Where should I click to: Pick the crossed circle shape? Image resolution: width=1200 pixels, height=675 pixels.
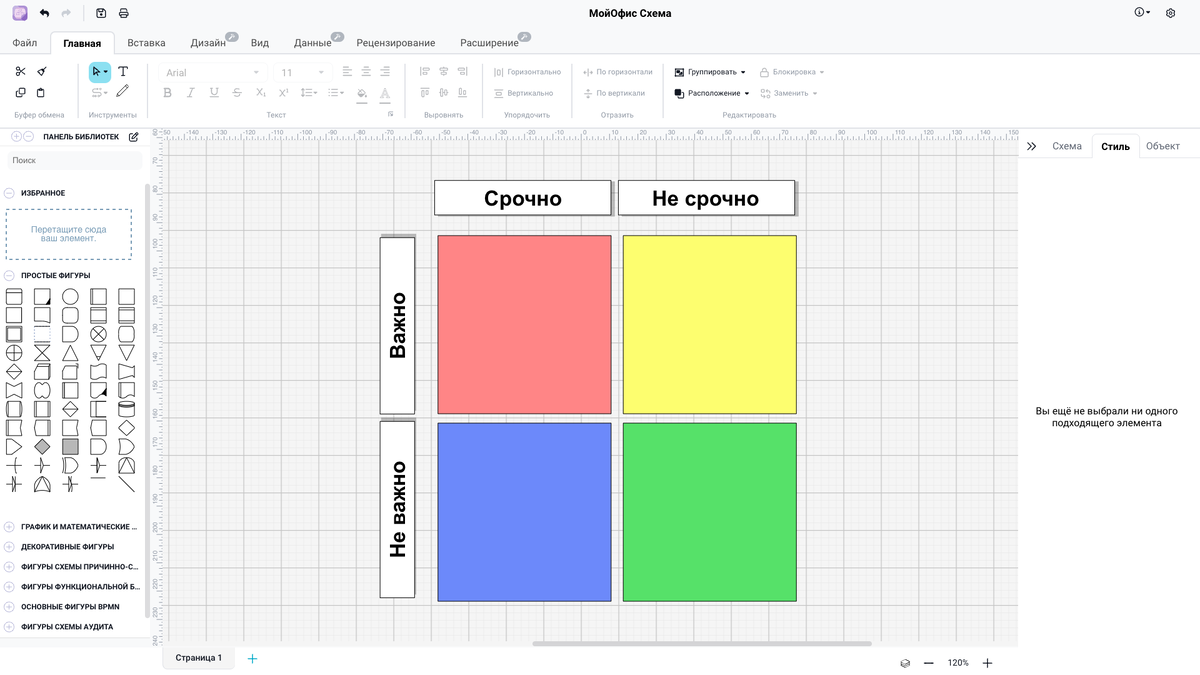click(98, 334)
